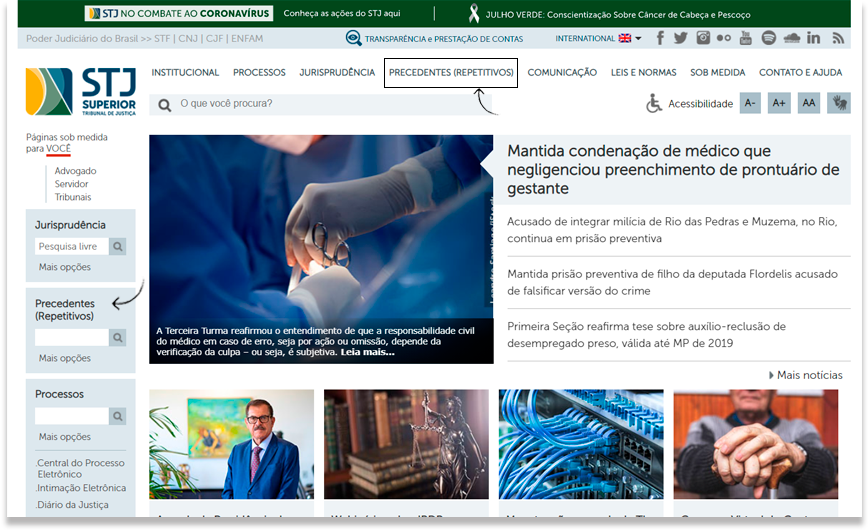This screenshot has width=868, height=531.
Task: Click the Precedentes (Repetitivos) sidebar input field
Action: (x=72, y=337)
